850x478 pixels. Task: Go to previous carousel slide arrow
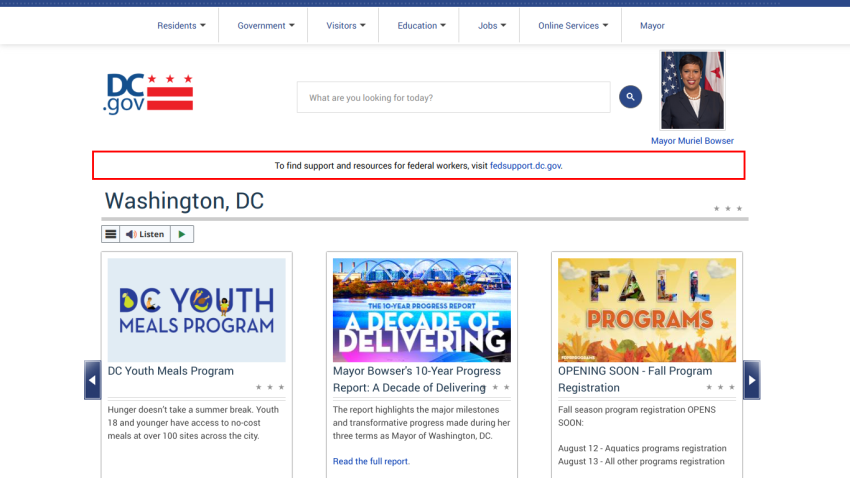(x=92, y=380)
